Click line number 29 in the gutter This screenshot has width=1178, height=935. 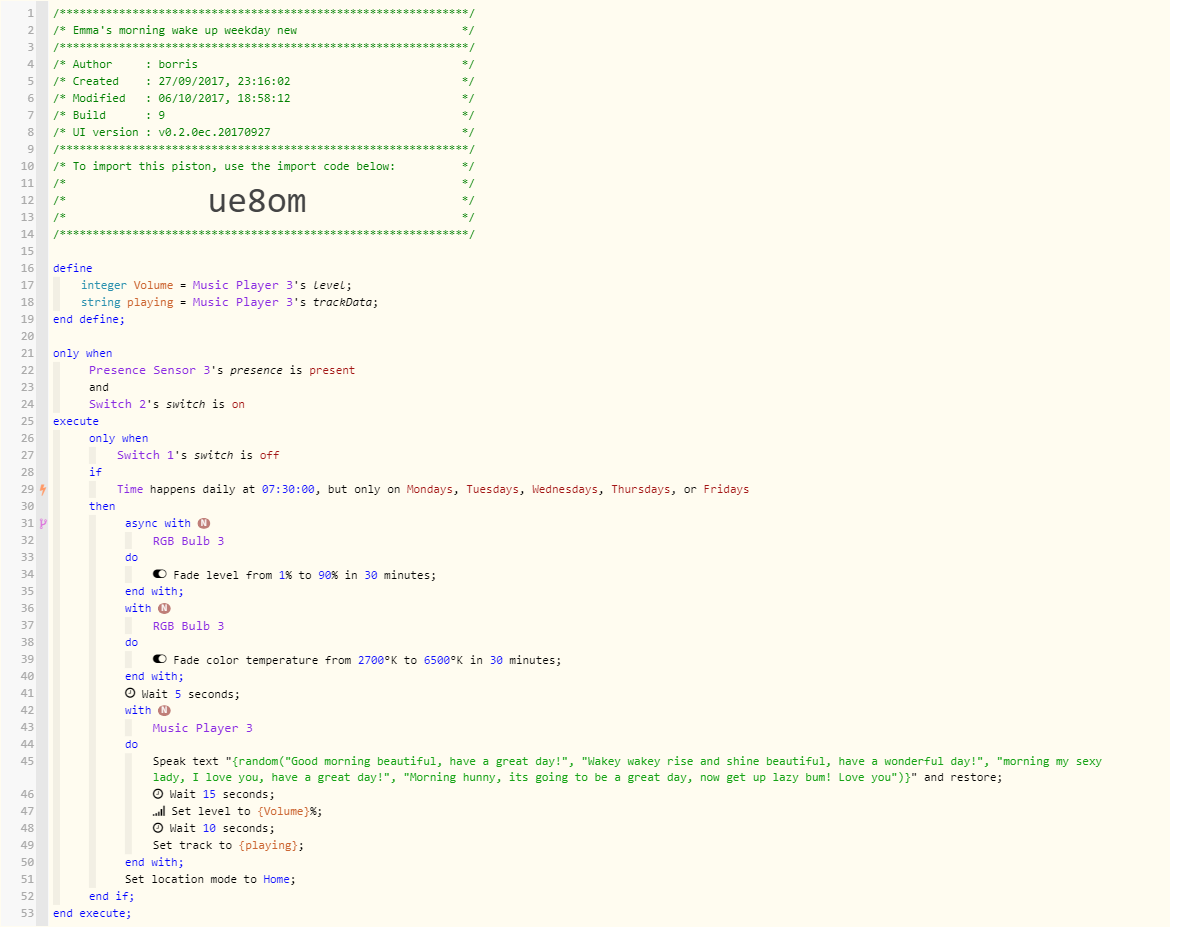pyautogui.click(x=27, y=490)
